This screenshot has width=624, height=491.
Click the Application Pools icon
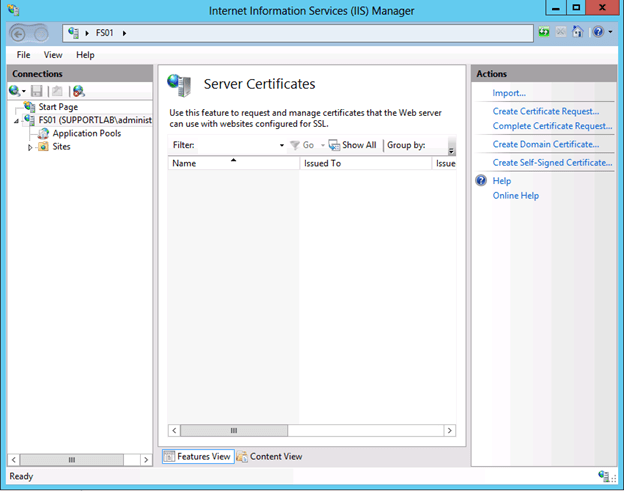tap(43, 133)
